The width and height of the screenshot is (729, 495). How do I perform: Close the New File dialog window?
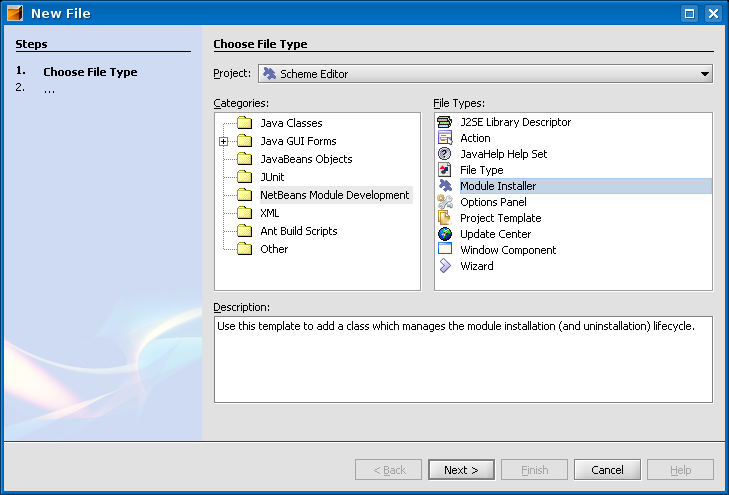click(713, 13)
